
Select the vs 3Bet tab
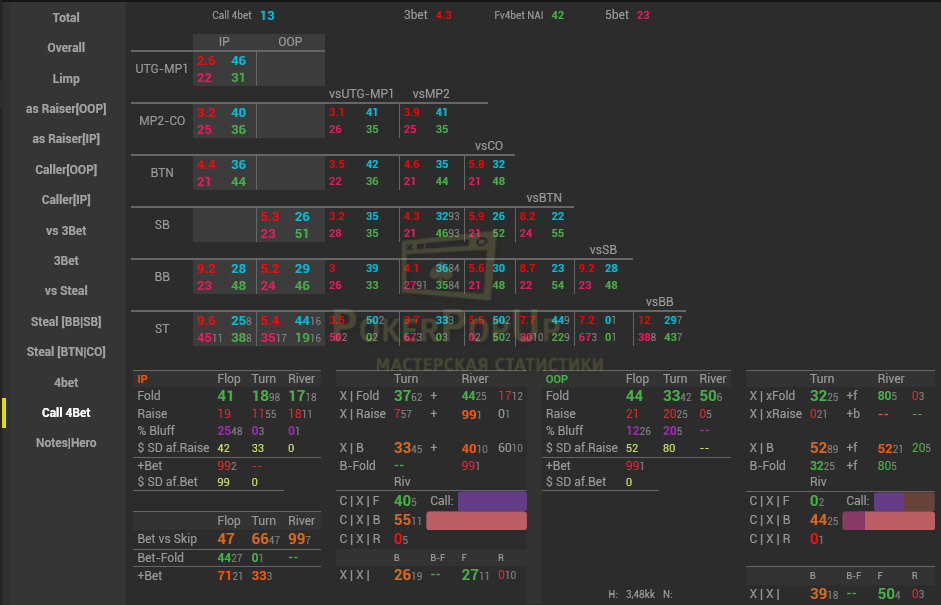click(x=66, y=230)
